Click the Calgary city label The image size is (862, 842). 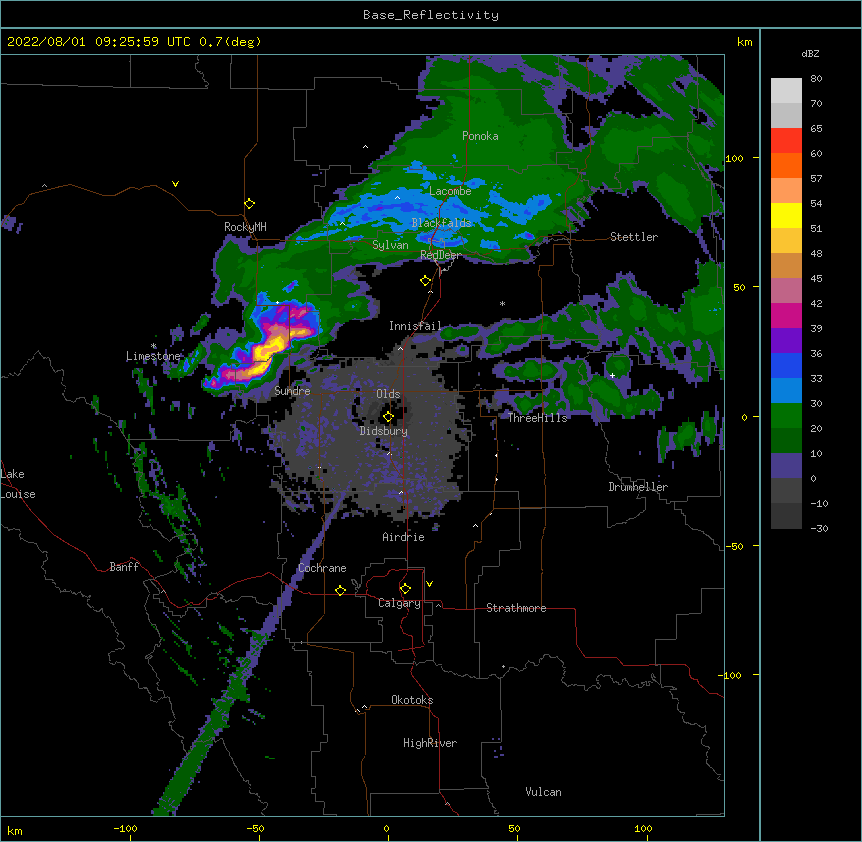click(x=399, y=603)
